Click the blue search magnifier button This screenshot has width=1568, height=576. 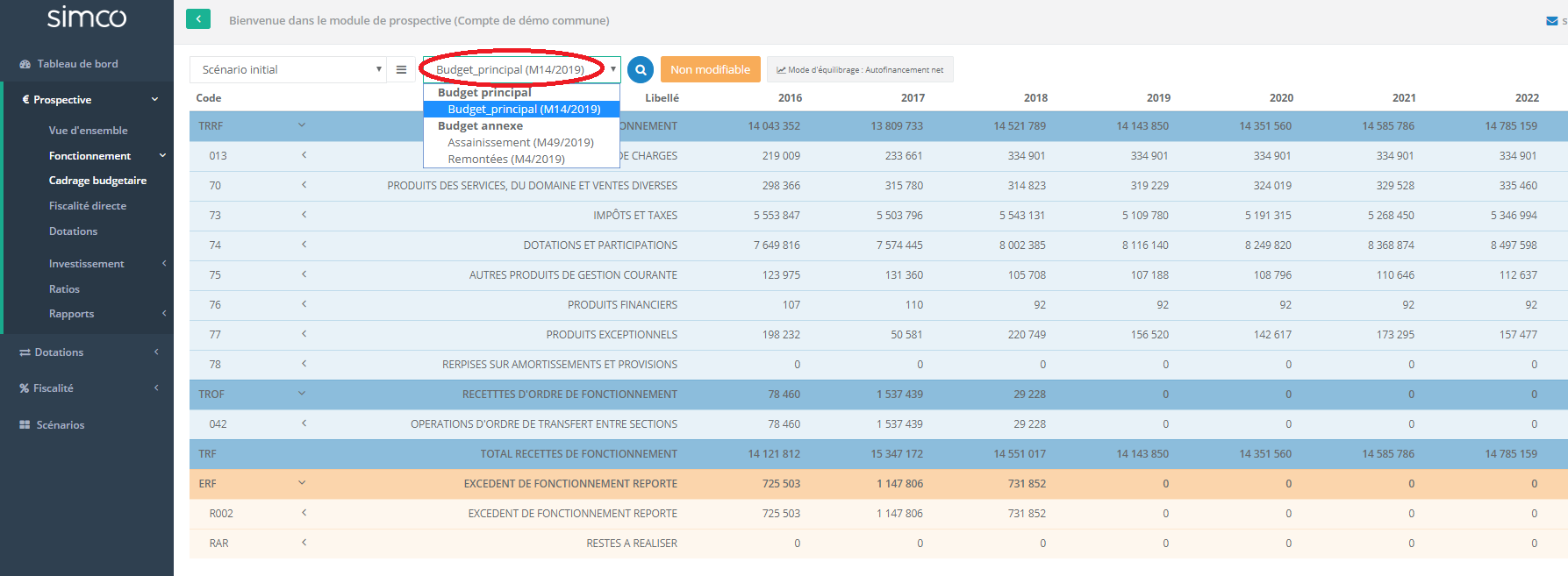click(641, 69)
